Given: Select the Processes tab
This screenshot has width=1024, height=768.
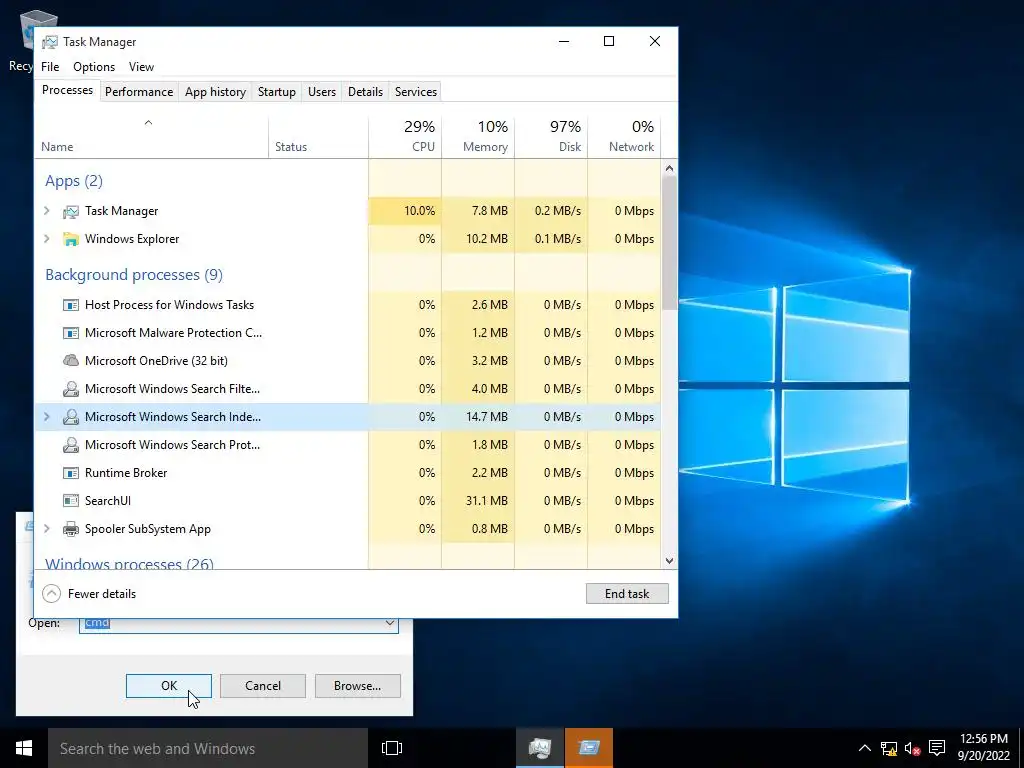Looking at the screenshot, I should [x=67, y=90].
